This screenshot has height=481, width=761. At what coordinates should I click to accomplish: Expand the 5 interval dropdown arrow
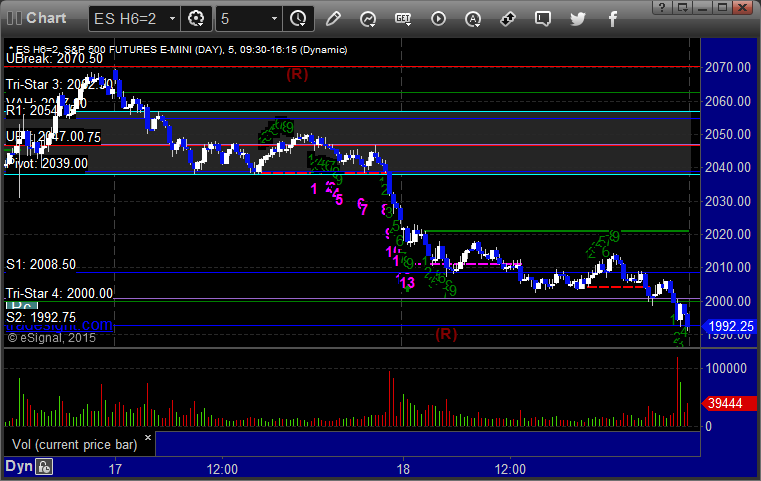pos(274,19)
